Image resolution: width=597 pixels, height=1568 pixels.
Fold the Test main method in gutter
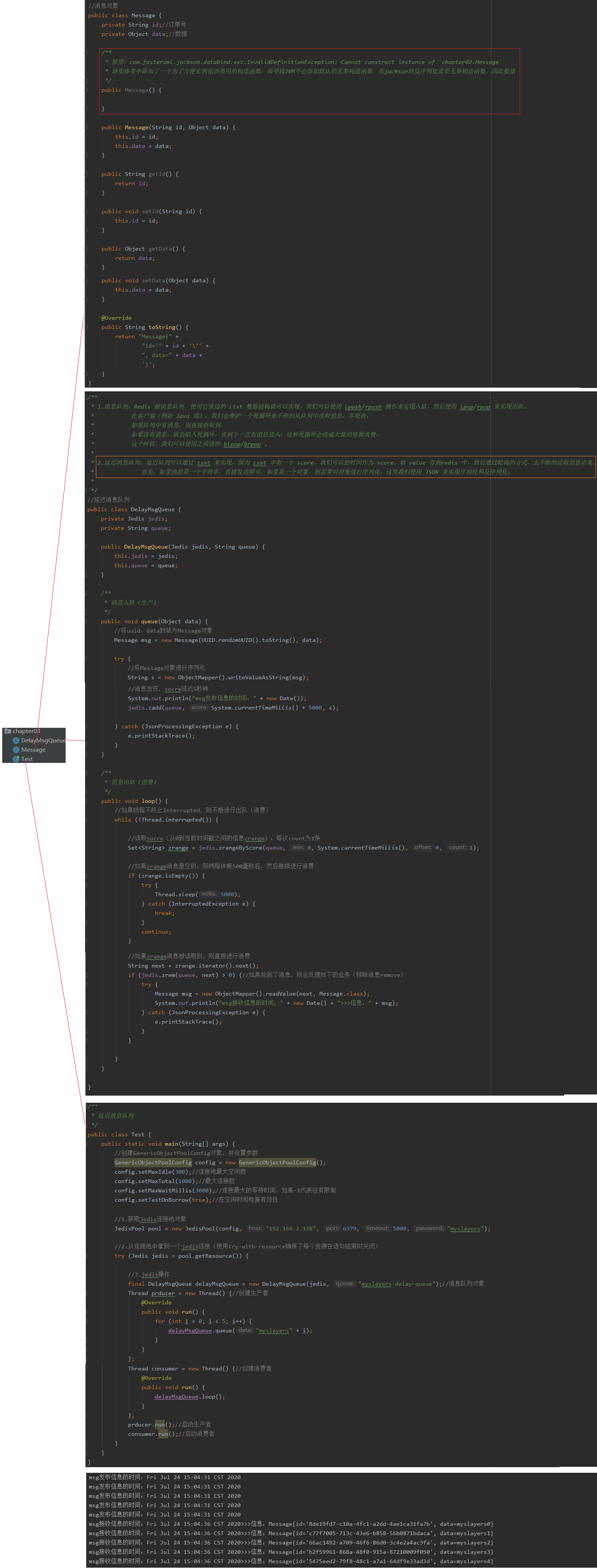tap(87, 1144)
